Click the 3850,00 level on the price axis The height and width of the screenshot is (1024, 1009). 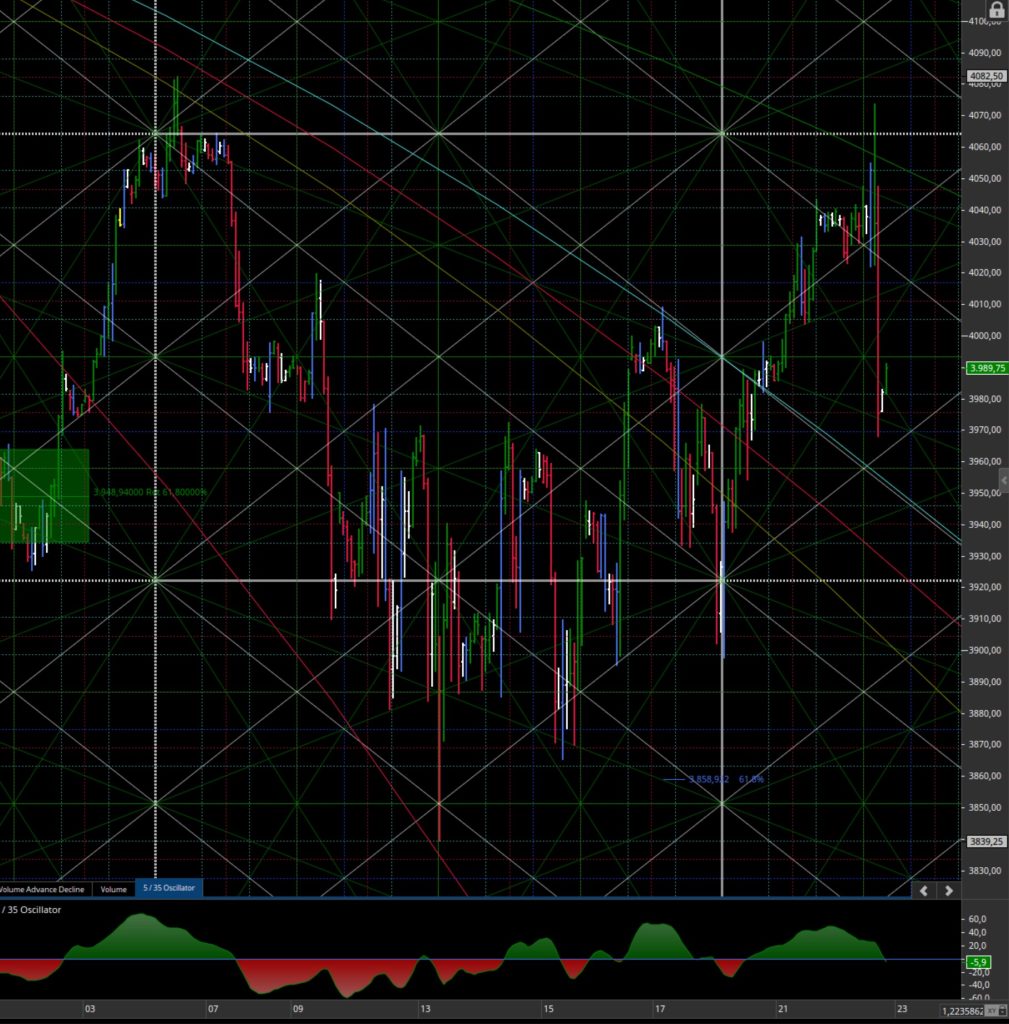tap(985, 808)
